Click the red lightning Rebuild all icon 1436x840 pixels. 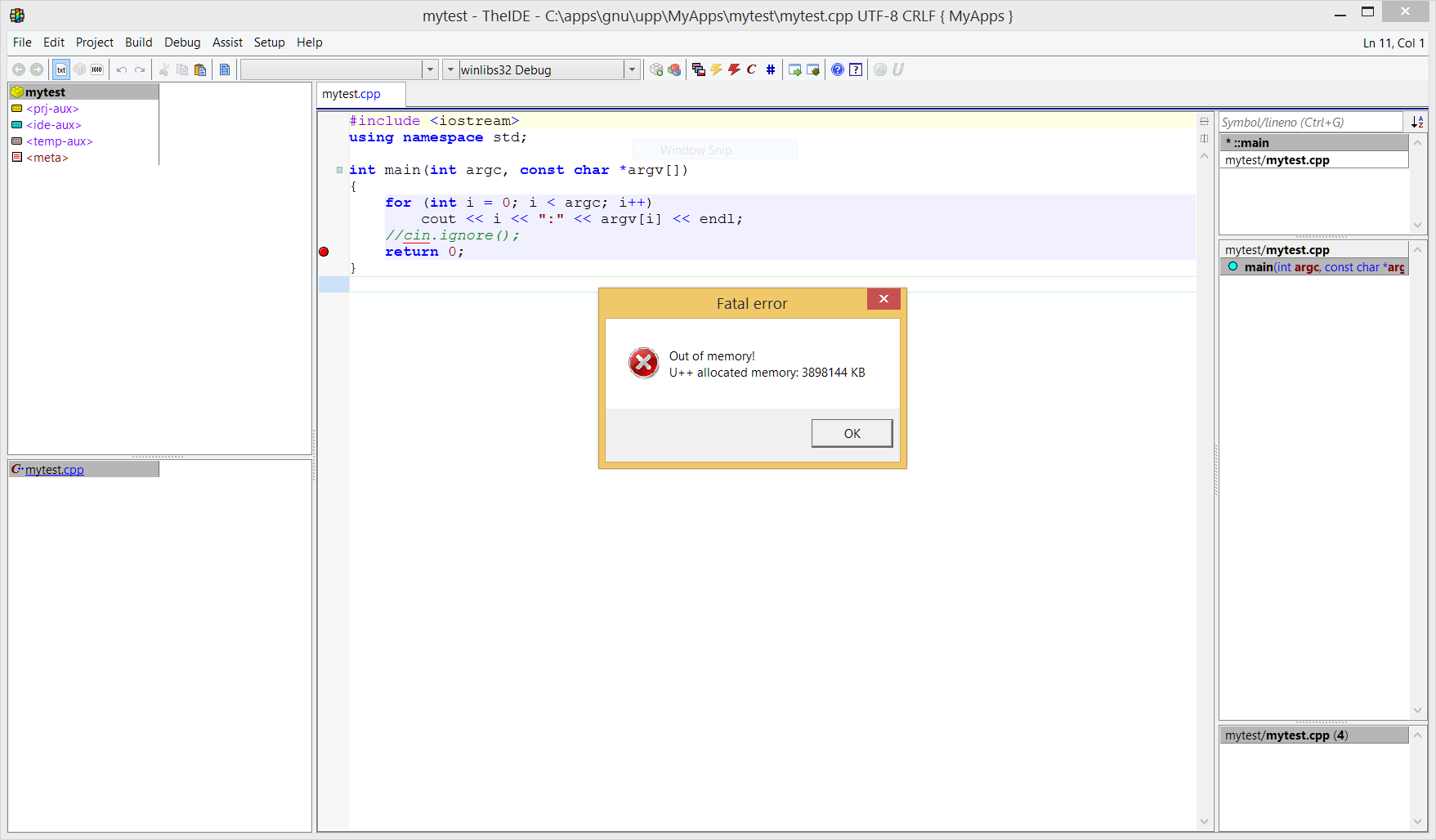pos(734,69)
